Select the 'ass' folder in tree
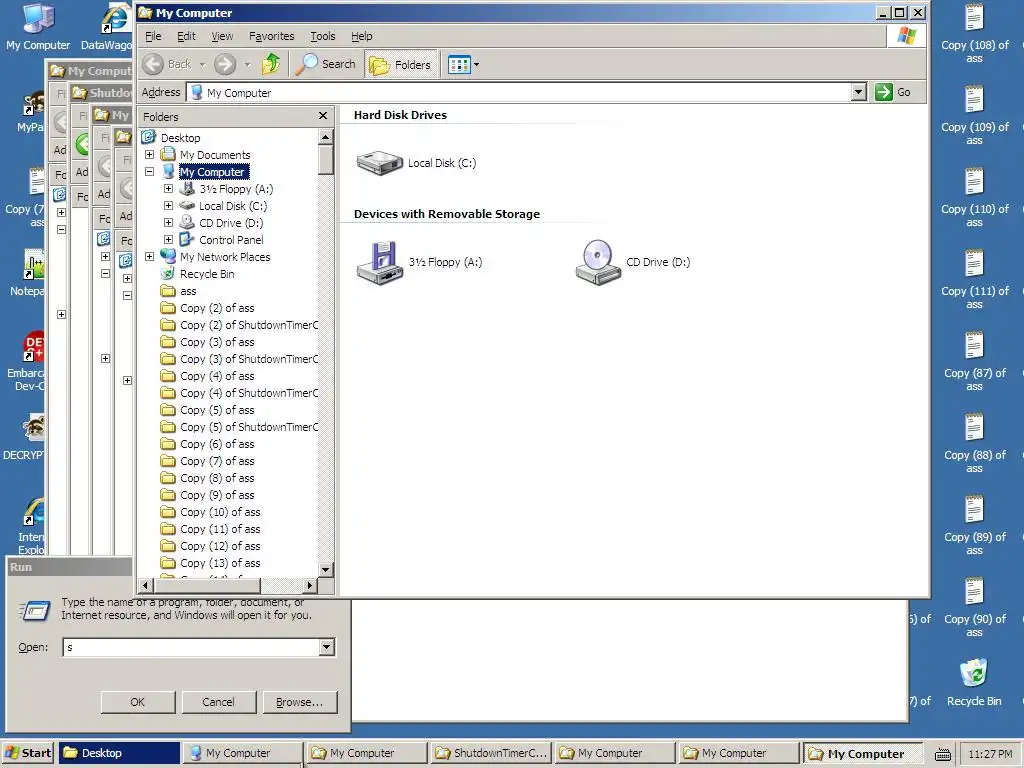This screenshot has width=1024, height=768. click(x=188, y=291)
